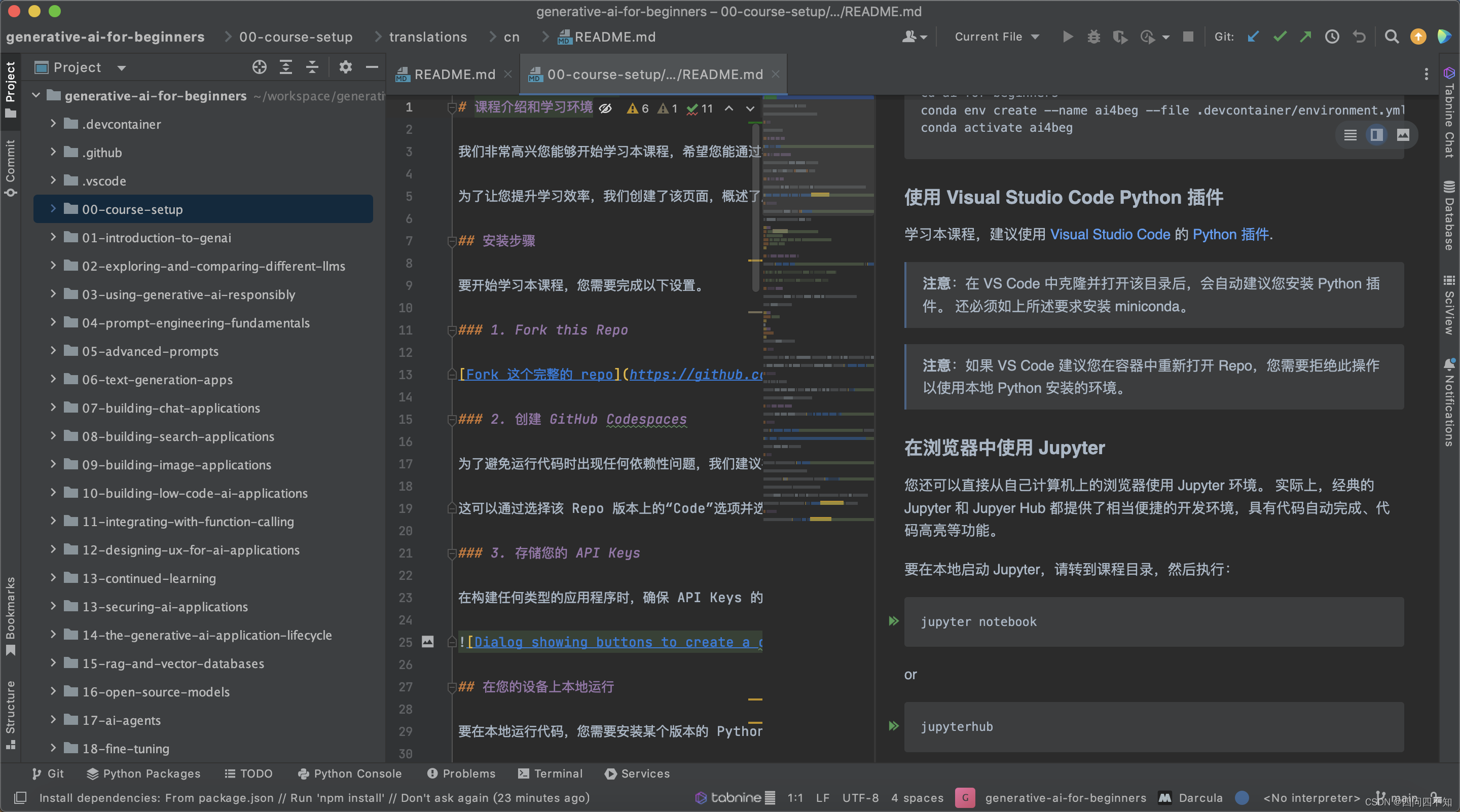The width and height of the screenshot is (1460, 812).
Task: Click the Current File dropdown selector
Action: (x=995, y=37)
